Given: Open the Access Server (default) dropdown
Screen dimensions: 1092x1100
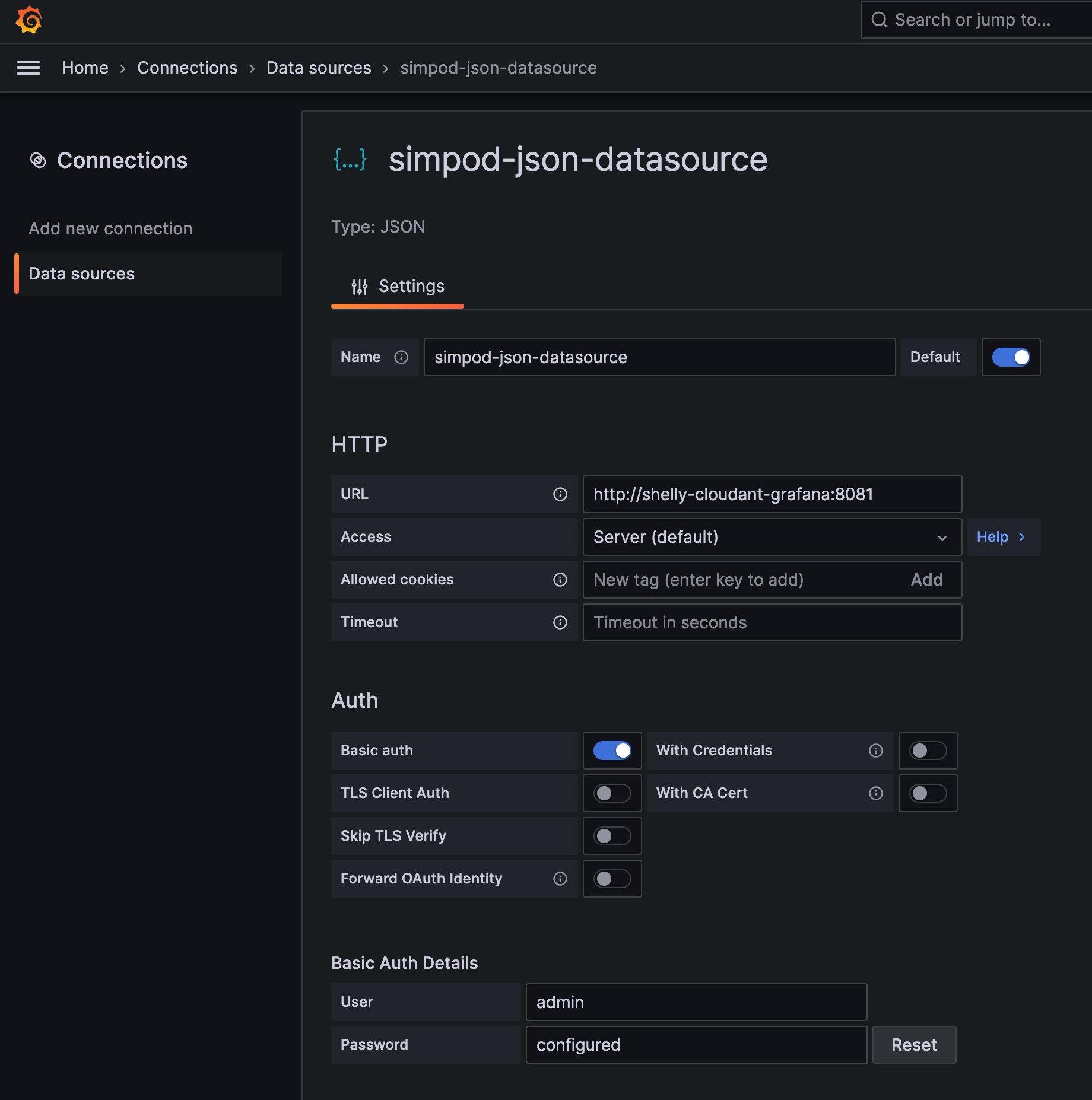Looking at the screenshot, I should tap(772, 537).
